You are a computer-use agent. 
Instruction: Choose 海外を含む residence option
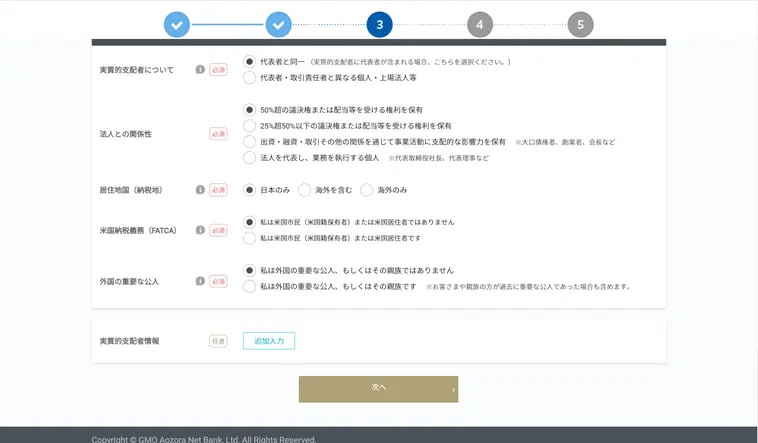tap(305, 190)
